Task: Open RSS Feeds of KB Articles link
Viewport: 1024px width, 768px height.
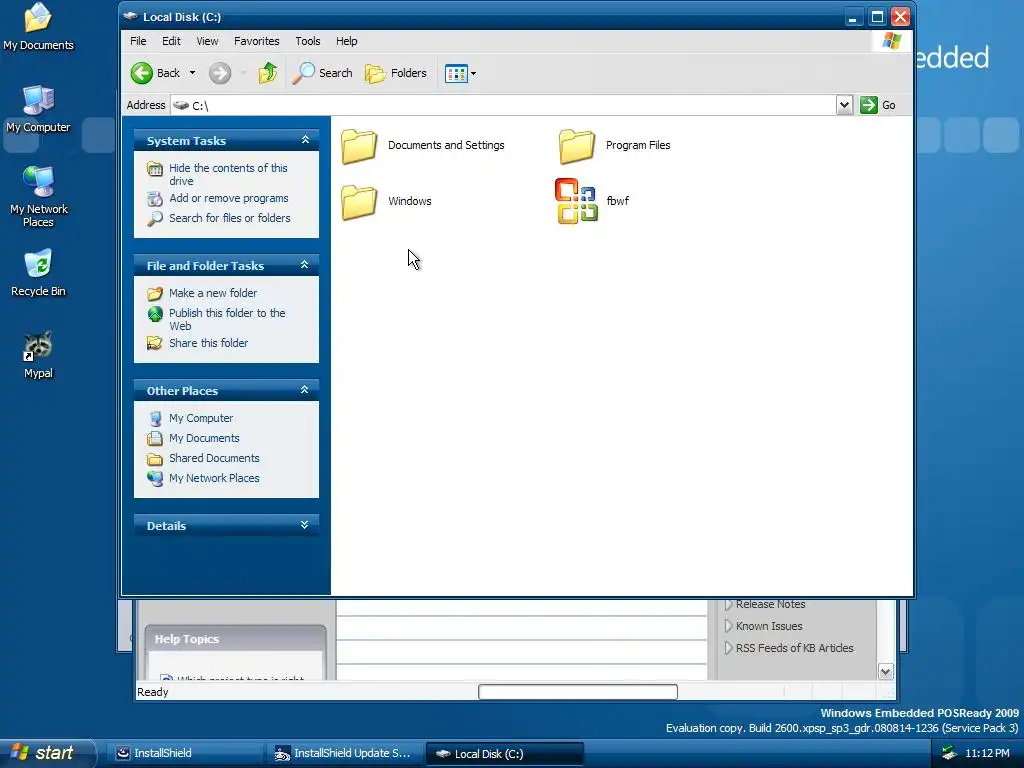Action: (x=794, y=648)
